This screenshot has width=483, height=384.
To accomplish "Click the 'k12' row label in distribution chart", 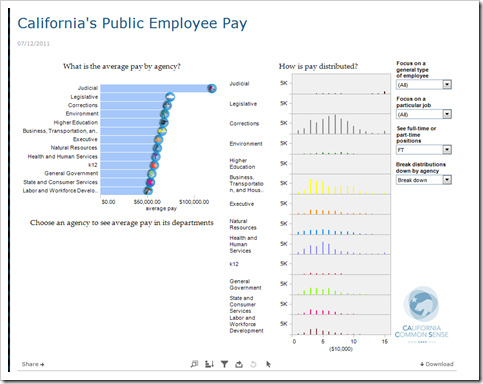I will click(234, 264).
